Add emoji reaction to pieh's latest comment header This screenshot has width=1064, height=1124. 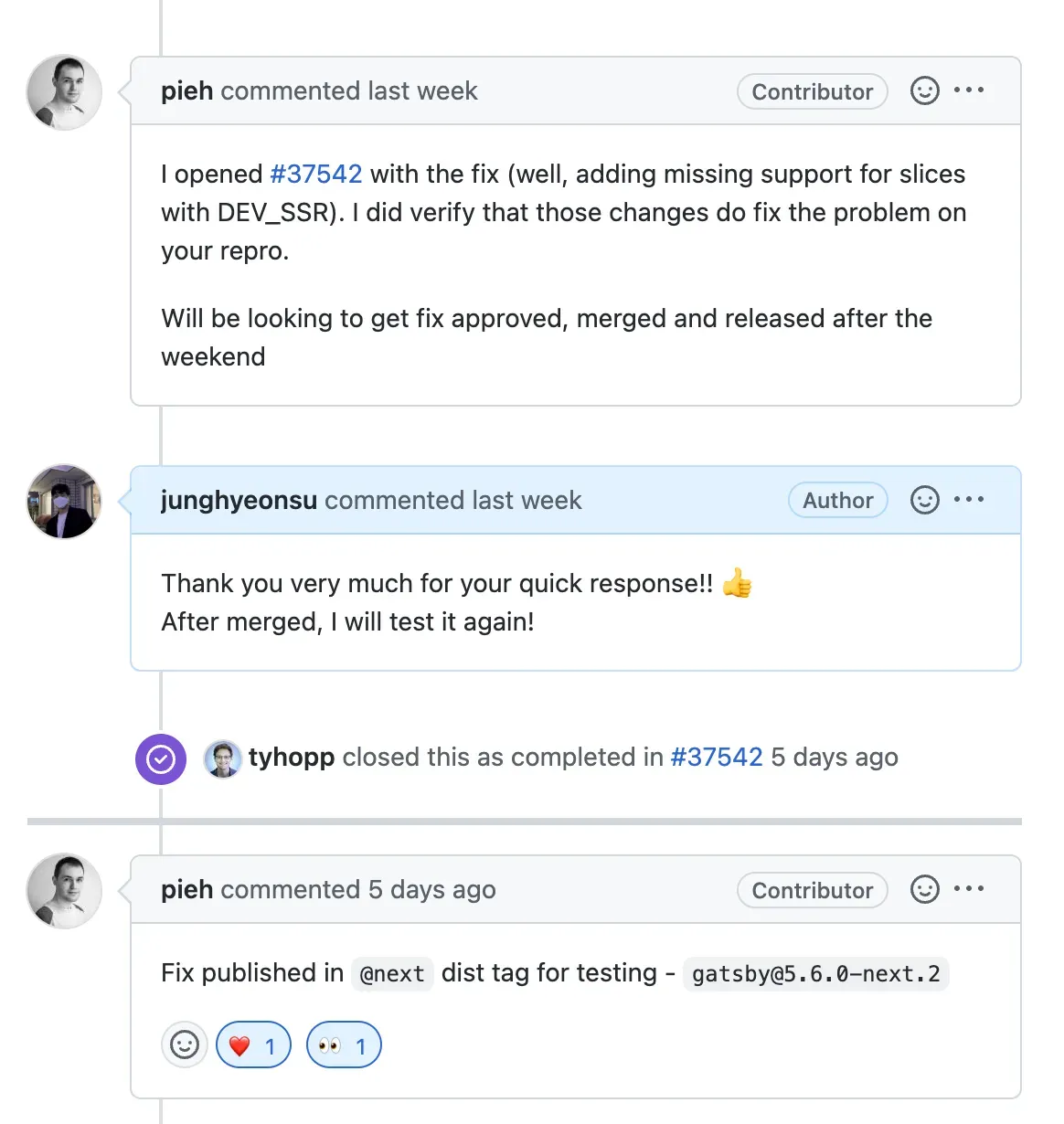point(924,889)
